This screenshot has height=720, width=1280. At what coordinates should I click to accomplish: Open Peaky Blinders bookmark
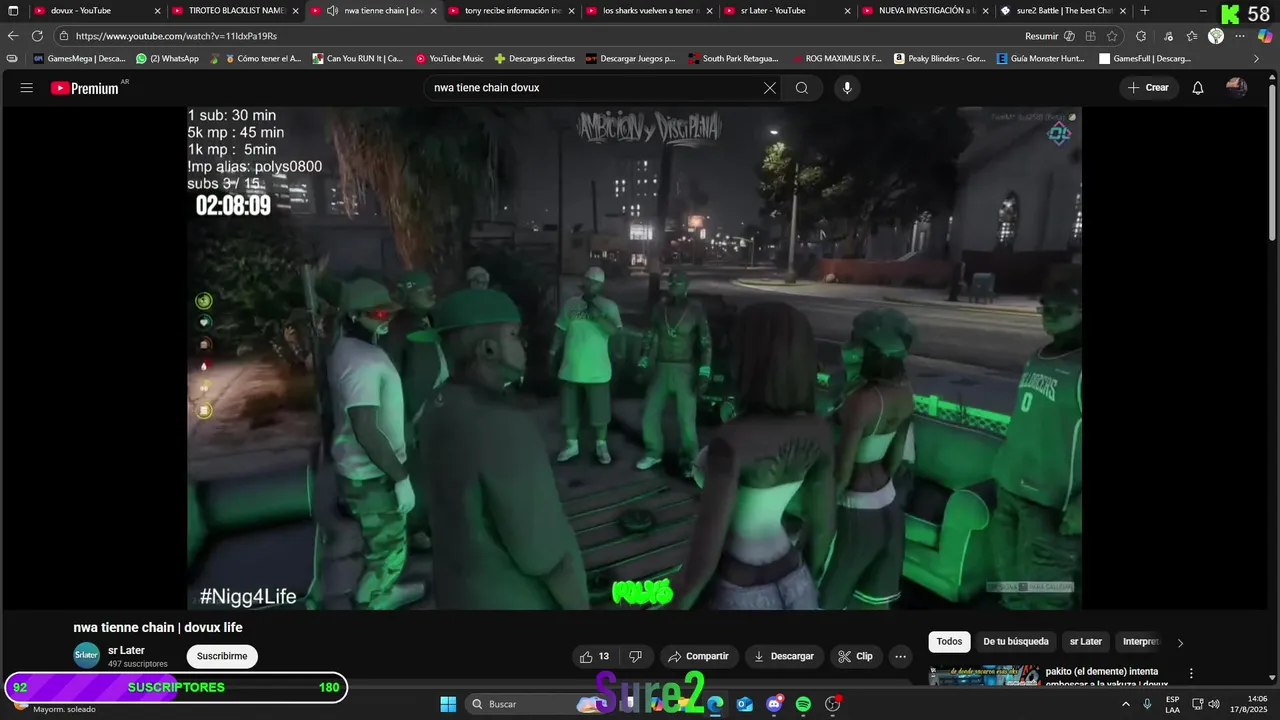click(940, 59)
